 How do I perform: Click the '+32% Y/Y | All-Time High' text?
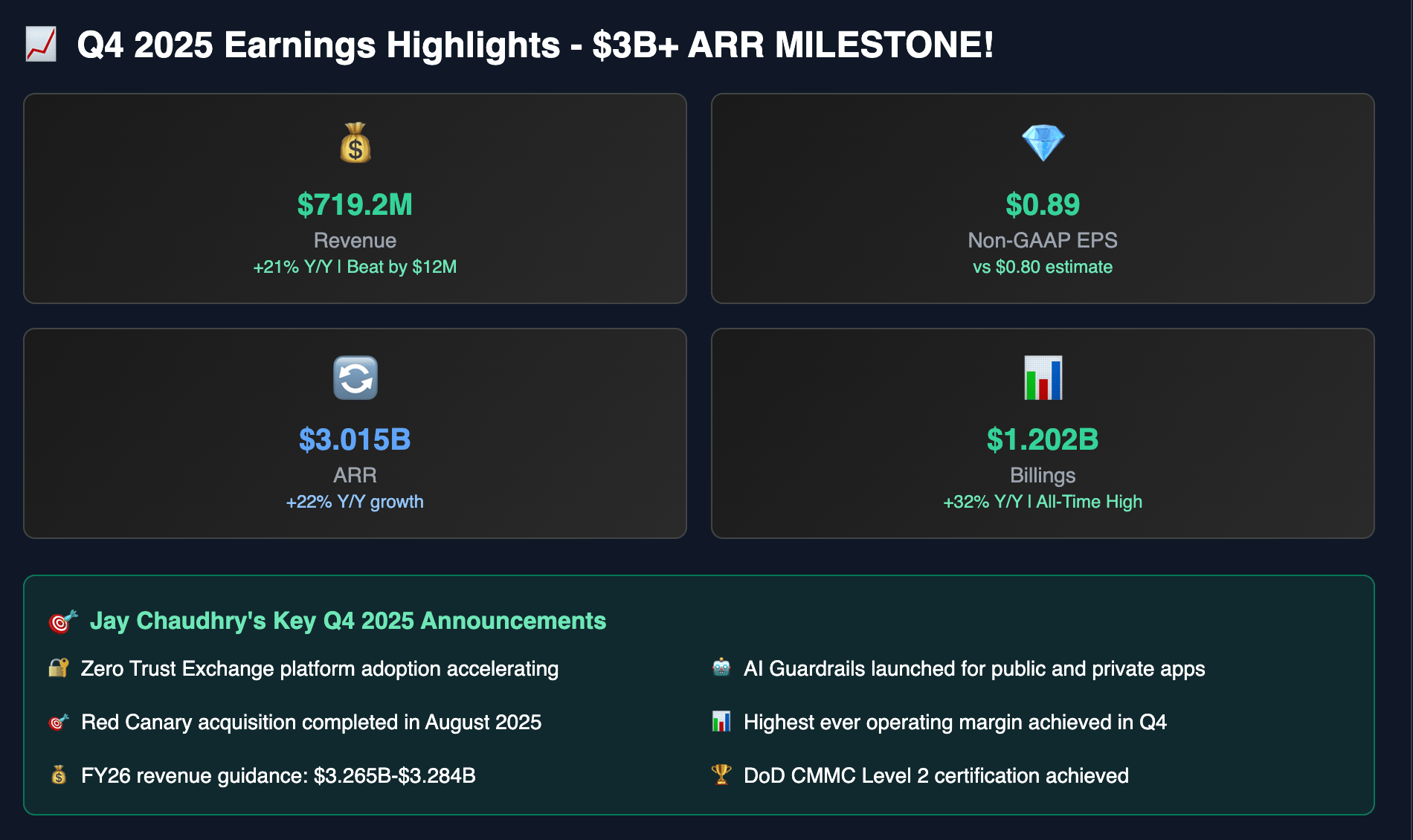pyautogui.click(x=1043, y=502)
